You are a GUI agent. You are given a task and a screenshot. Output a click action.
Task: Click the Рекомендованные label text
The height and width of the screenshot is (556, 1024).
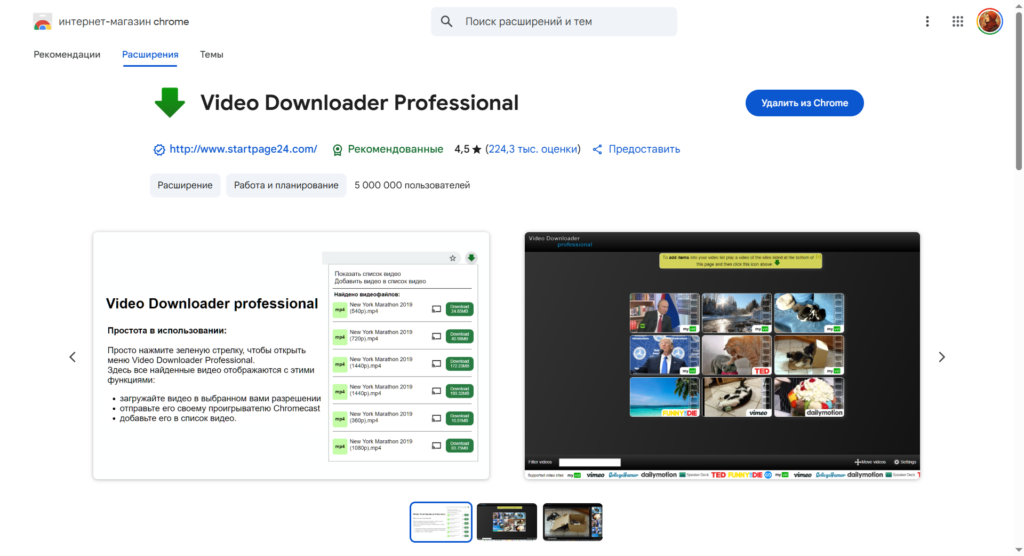395,149
